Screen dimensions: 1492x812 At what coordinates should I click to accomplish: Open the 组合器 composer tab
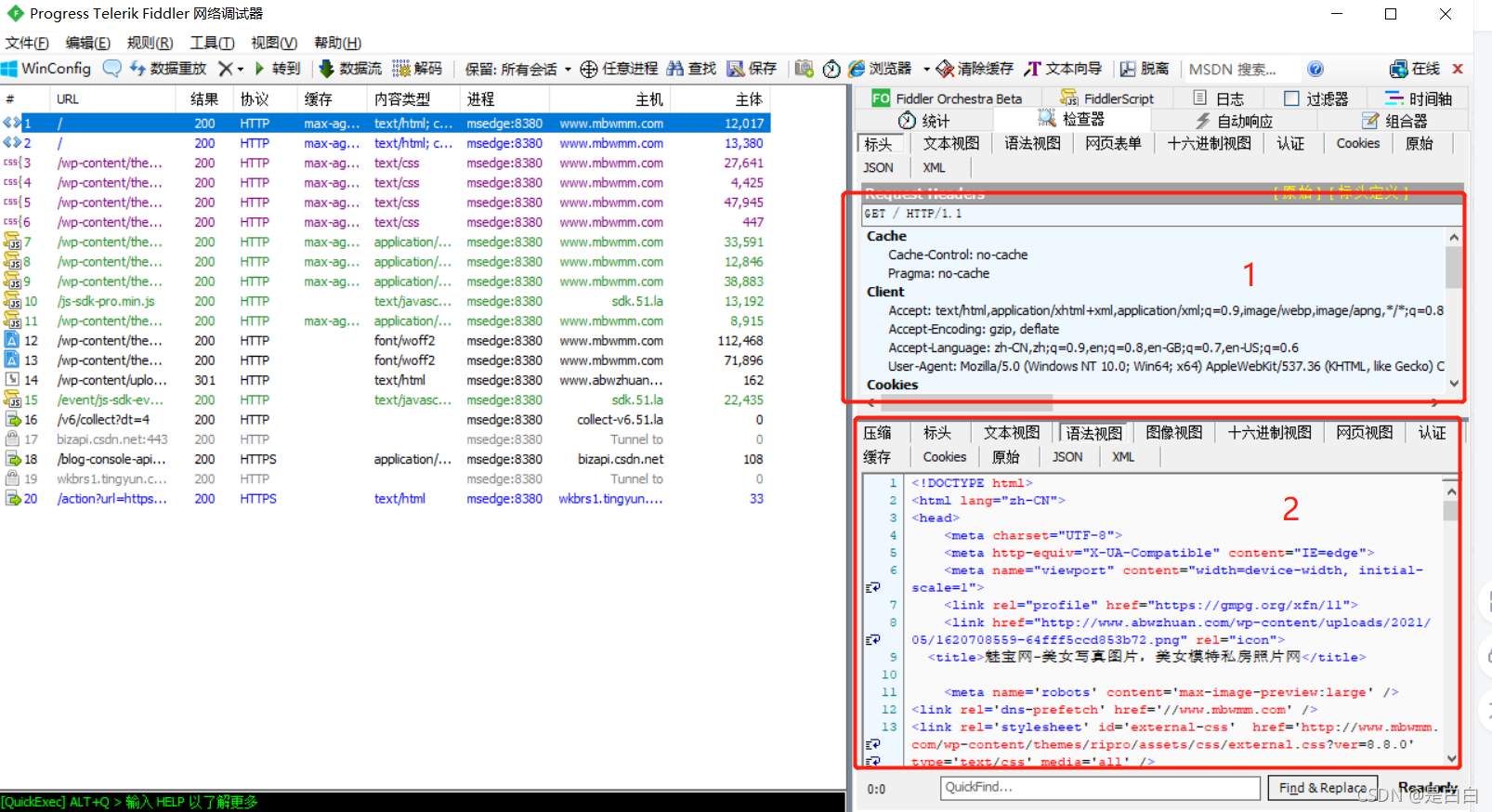pyautogui.click(x=1394, y=121)
